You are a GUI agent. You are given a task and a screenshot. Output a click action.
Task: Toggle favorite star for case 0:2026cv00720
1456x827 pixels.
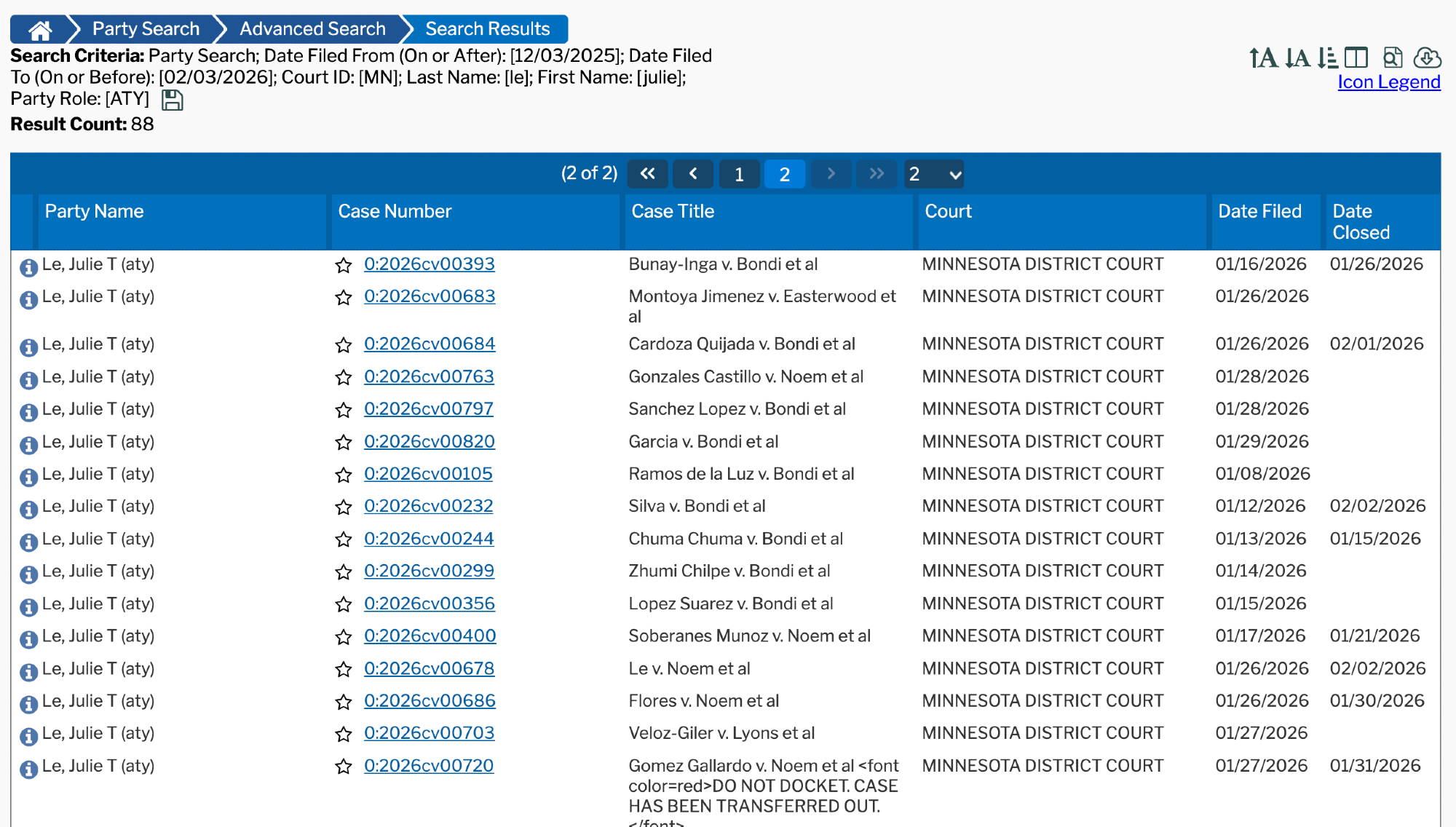(x=344, y=767)
